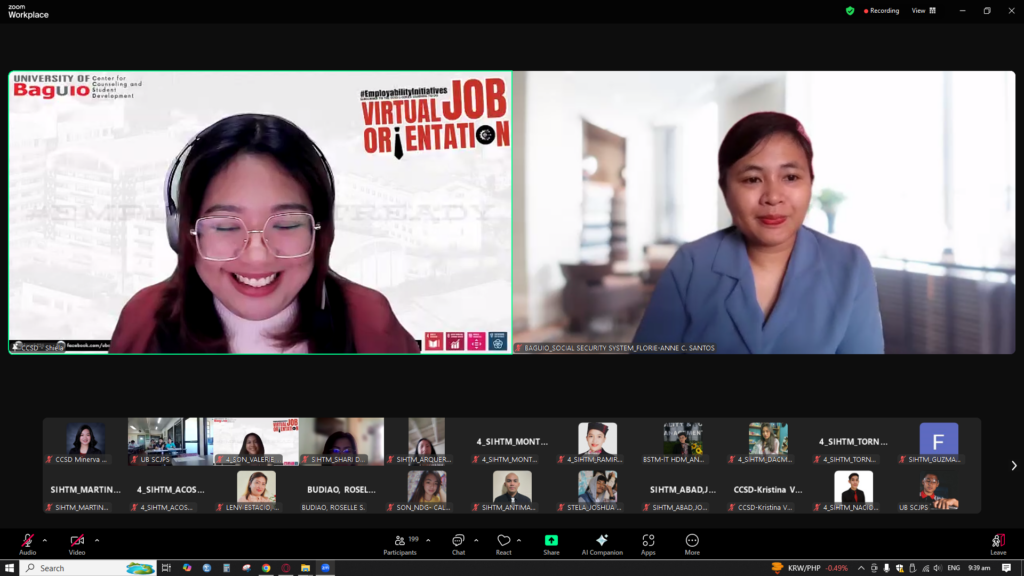
Task: Open File Explorer from the taskbar
Action: (305, 568)
